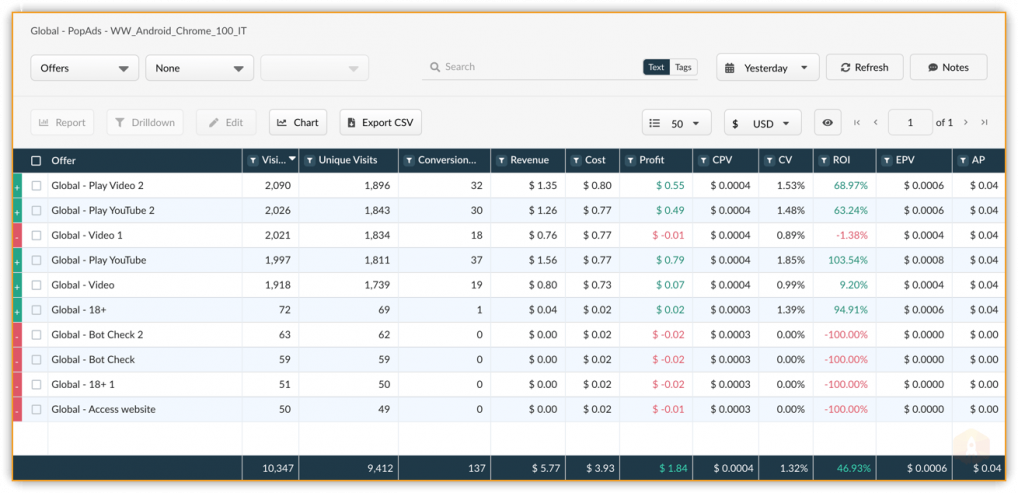
Task: Click the filter icon on Unique Visits column
Action: pyautogui.click(x=310, y=160)
